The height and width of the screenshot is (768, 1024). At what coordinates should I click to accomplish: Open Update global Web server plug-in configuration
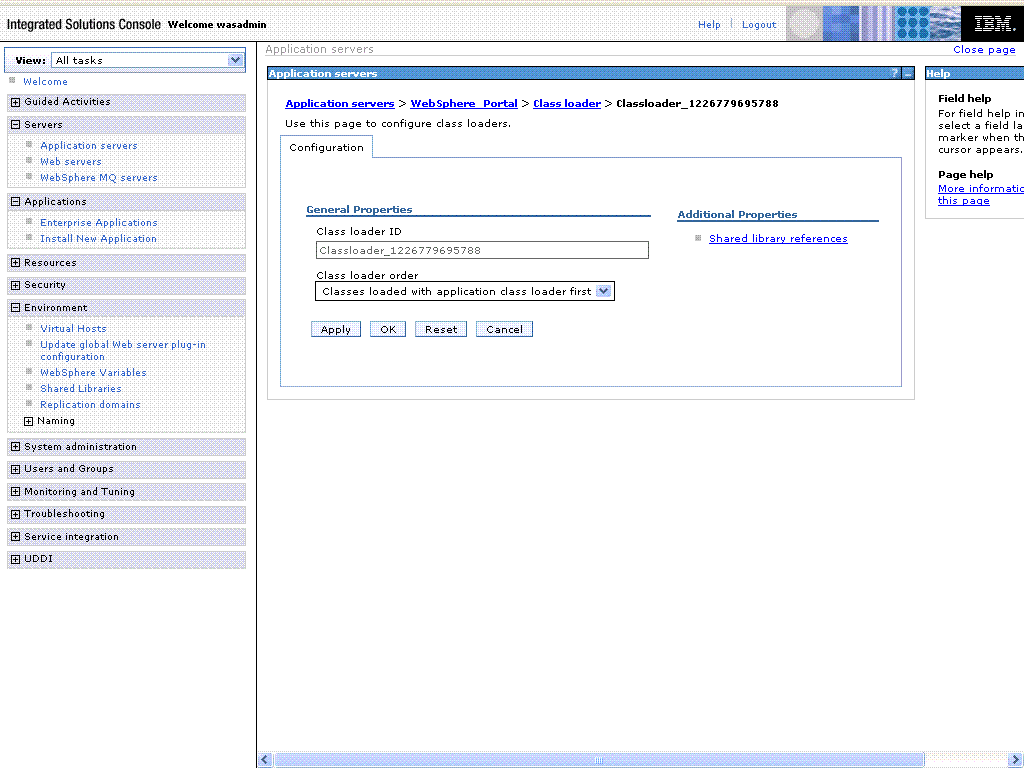[x=123, y=351]
